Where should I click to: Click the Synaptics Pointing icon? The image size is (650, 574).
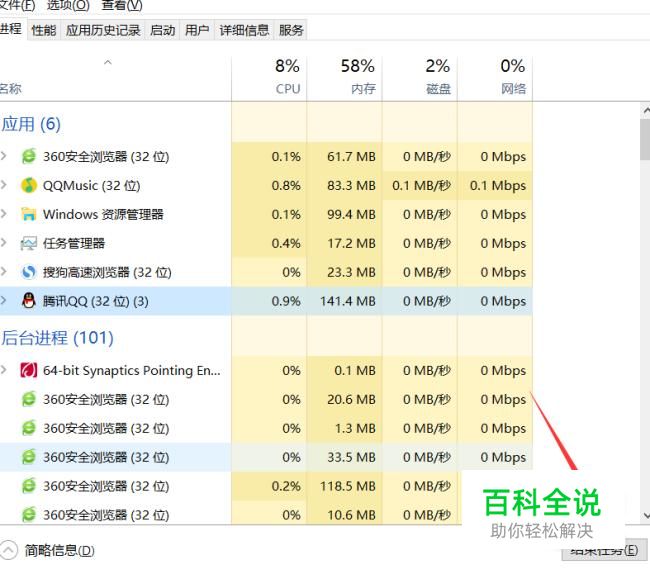[x=29, y=370]
